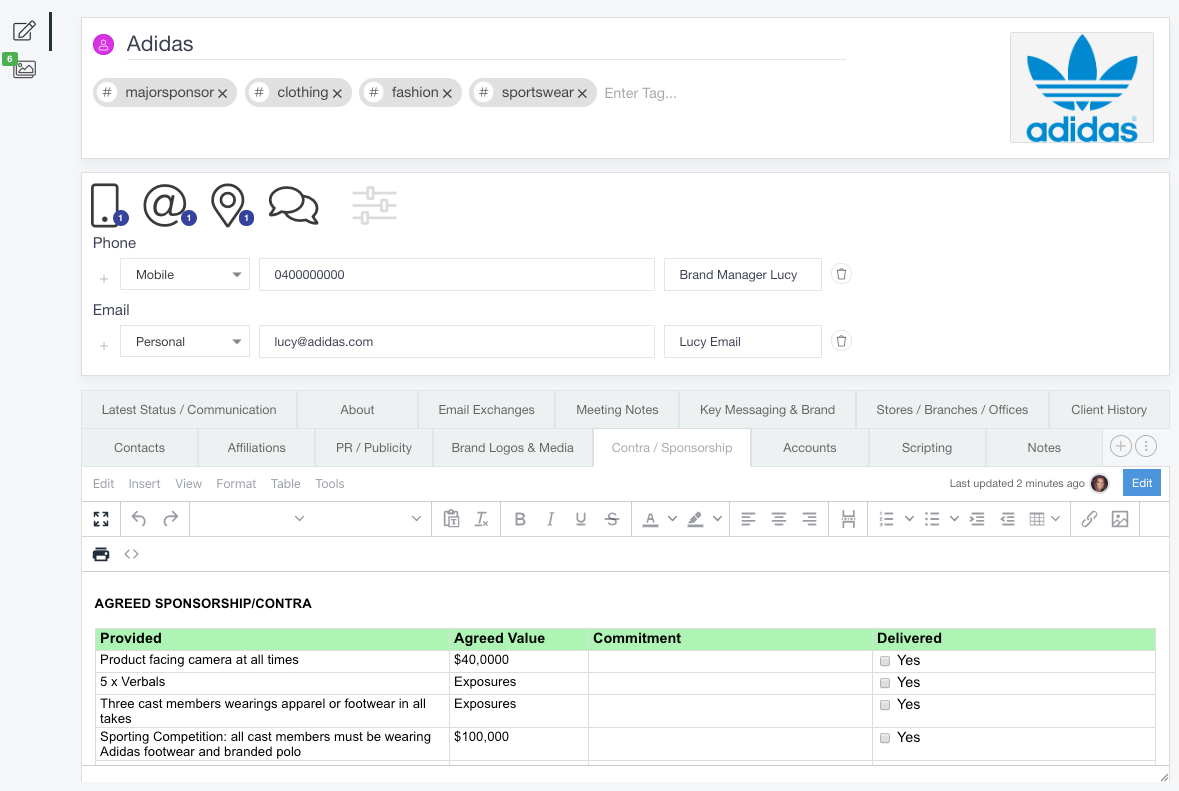Apply highlight color with marker icon
Viewport: 1179px width, 791px height.
[x=696, y=519]
